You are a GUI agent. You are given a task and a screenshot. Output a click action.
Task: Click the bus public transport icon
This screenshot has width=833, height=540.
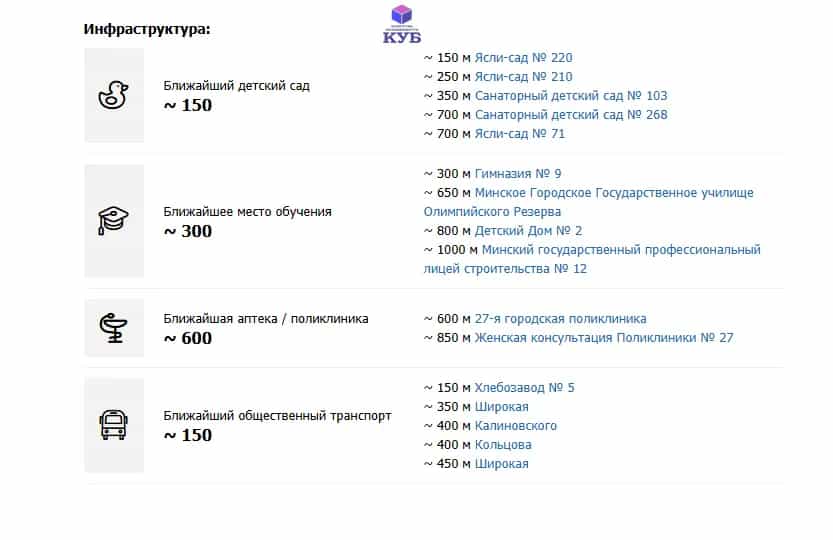113,425
